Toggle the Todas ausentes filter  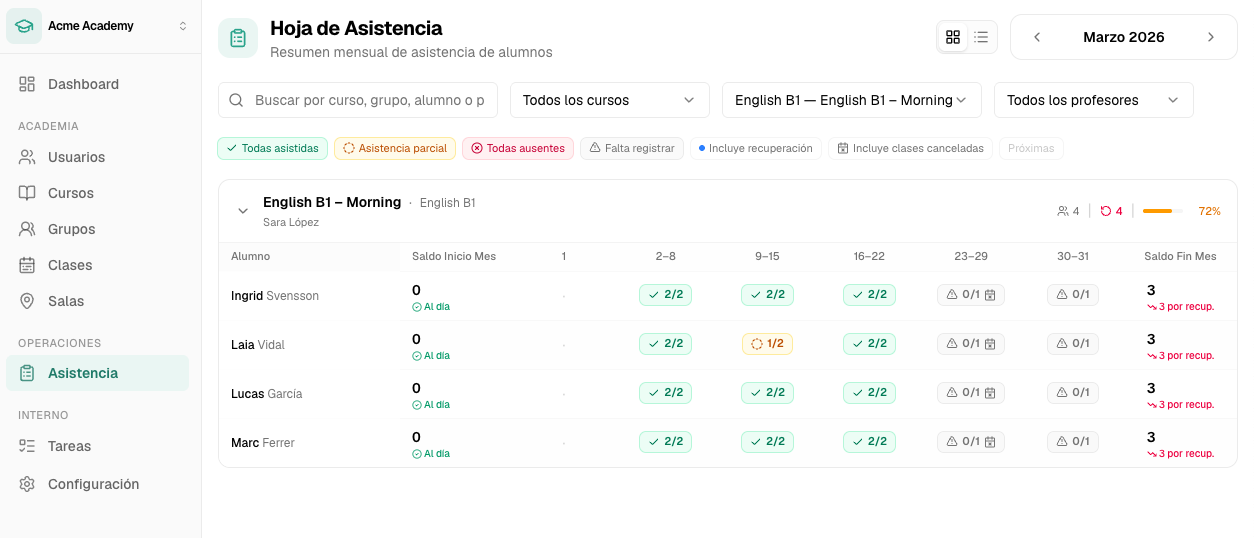518,148
